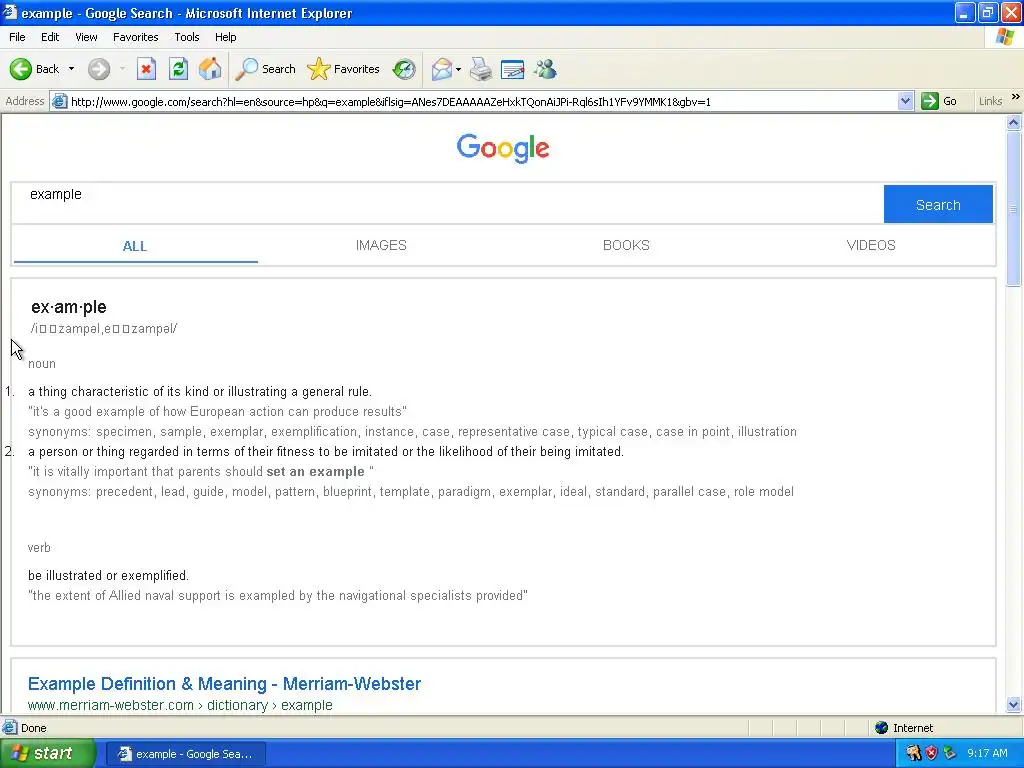Image resolution: width=1024 pixels, height=768 pixels.
Task: Click the Google search box containing example
Action: (447, 204)
